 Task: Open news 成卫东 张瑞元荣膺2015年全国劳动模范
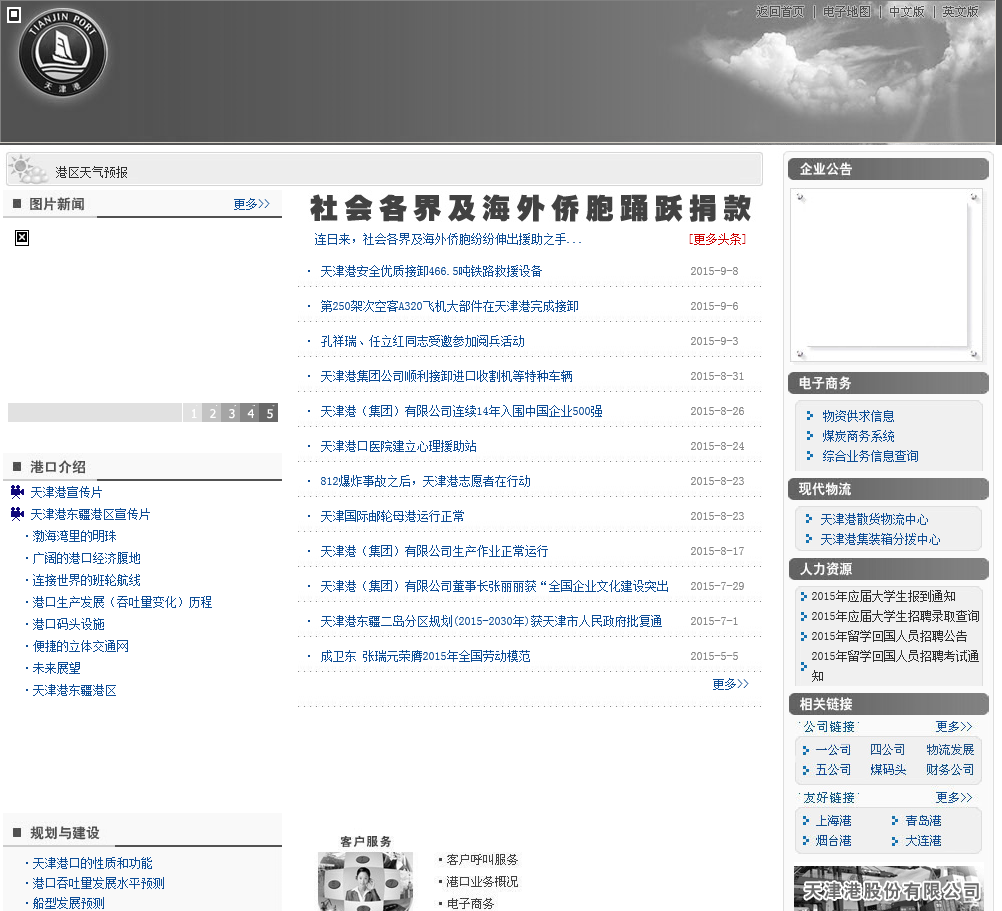(x=425, y=656)
